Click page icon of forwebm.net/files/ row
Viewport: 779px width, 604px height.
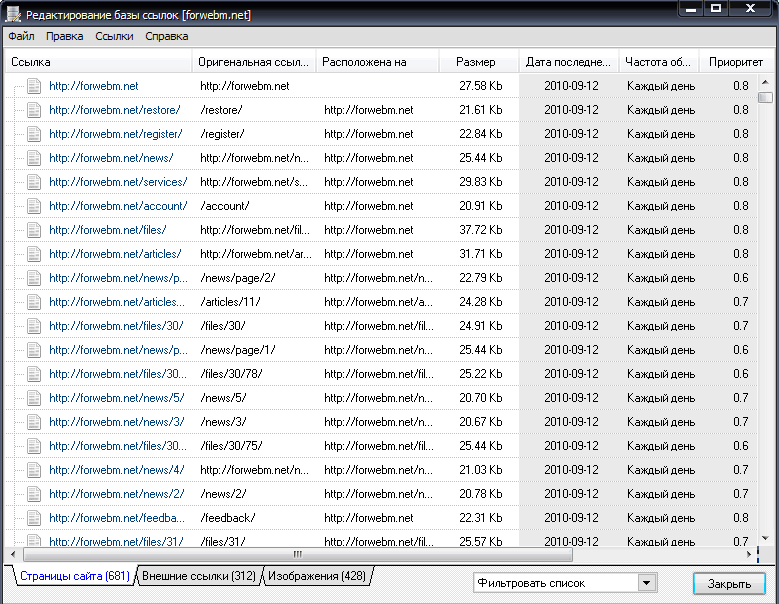point(34,230)
